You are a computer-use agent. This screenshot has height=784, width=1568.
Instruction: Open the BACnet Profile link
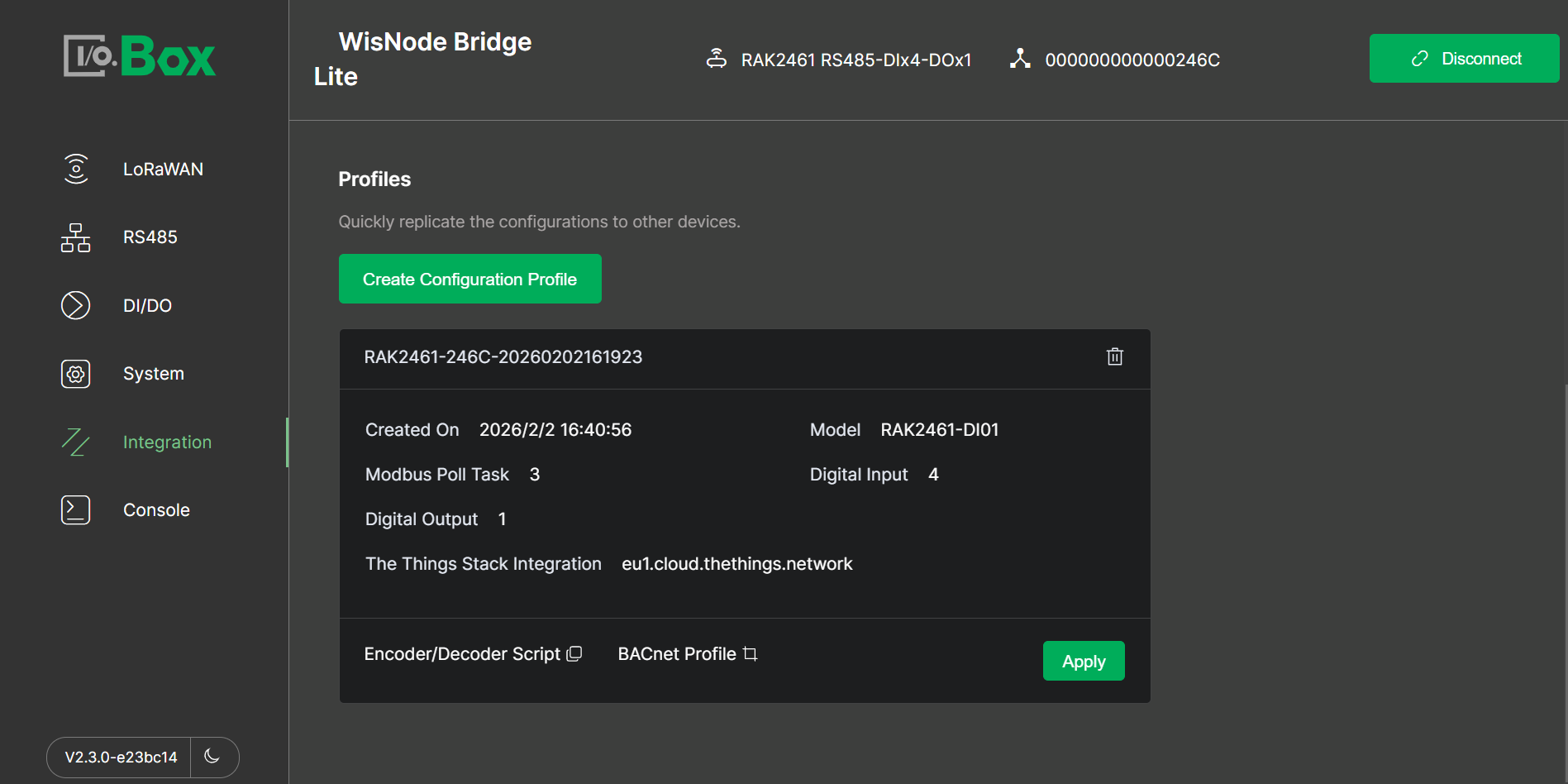click(677, 654)
